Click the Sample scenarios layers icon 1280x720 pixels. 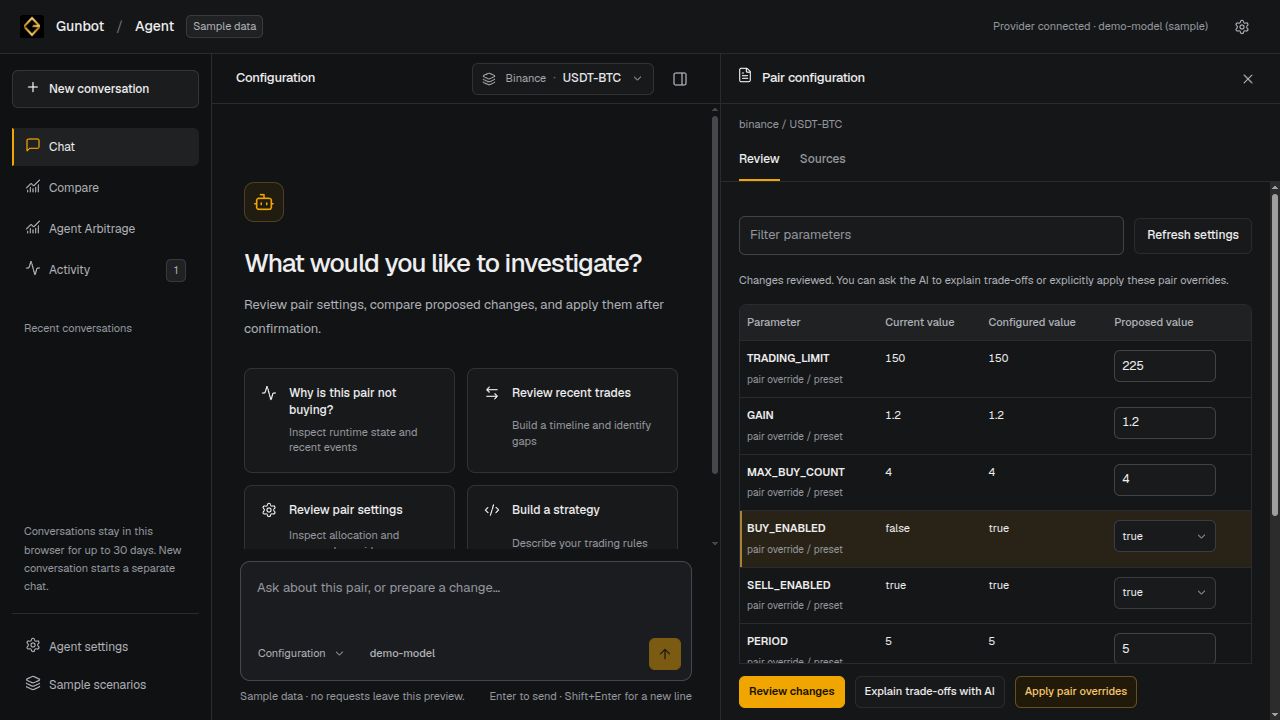pos(33,684)
